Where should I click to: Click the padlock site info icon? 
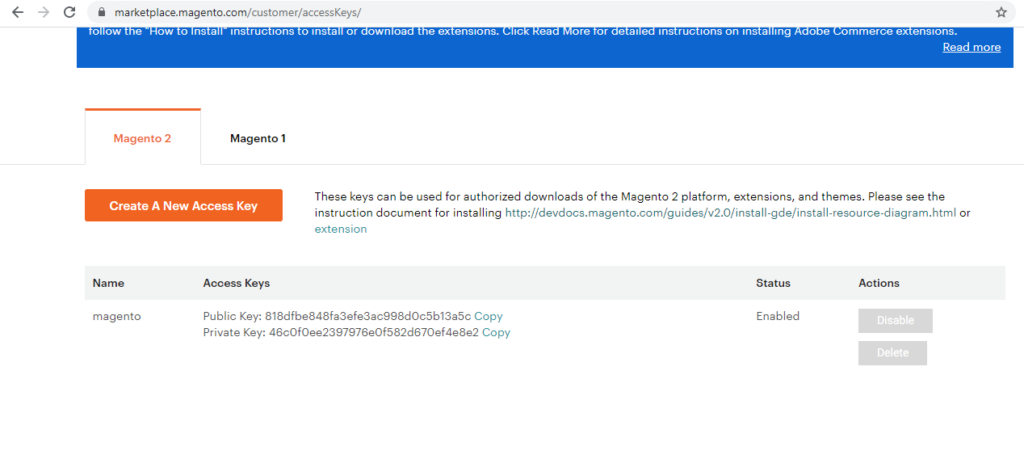click(101, 12)
